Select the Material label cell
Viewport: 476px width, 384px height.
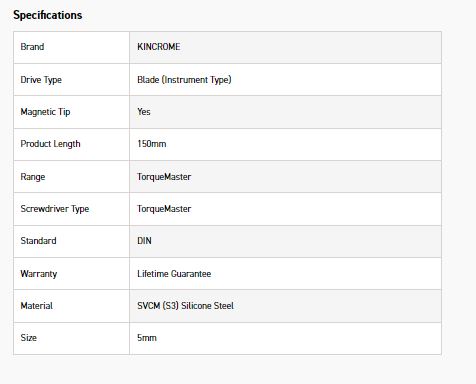(71, 306)
